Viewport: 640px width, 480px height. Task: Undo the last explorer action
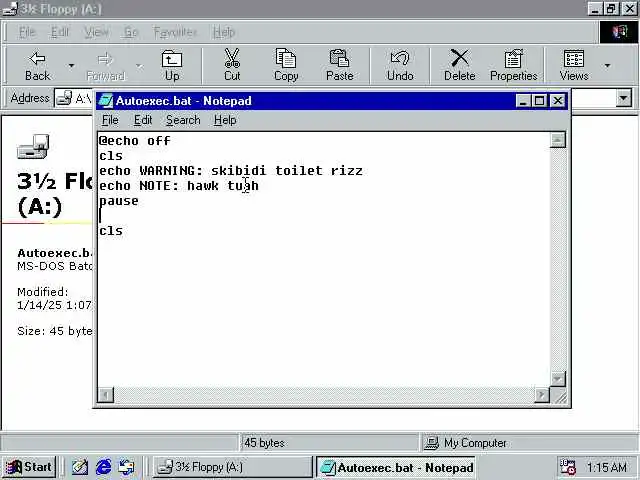[400, 66]
